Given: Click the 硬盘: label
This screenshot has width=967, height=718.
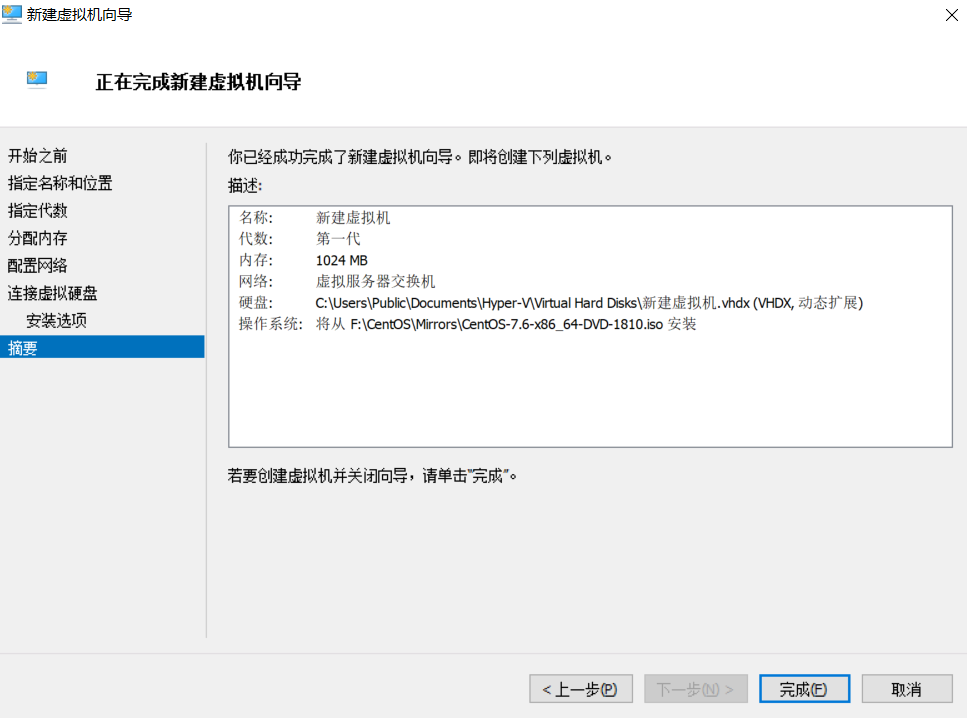Looking at the screenshot, I should coord(256,303).
